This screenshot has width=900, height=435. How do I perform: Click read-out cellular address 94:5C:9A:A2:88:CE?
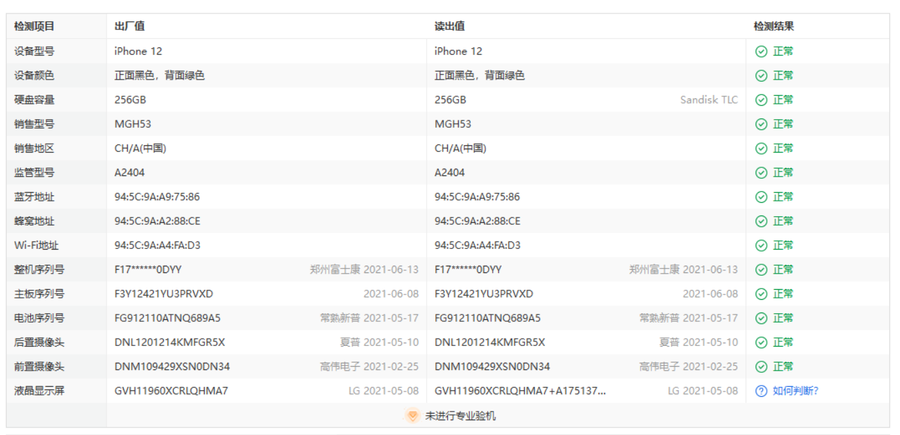tap(478, 221)
